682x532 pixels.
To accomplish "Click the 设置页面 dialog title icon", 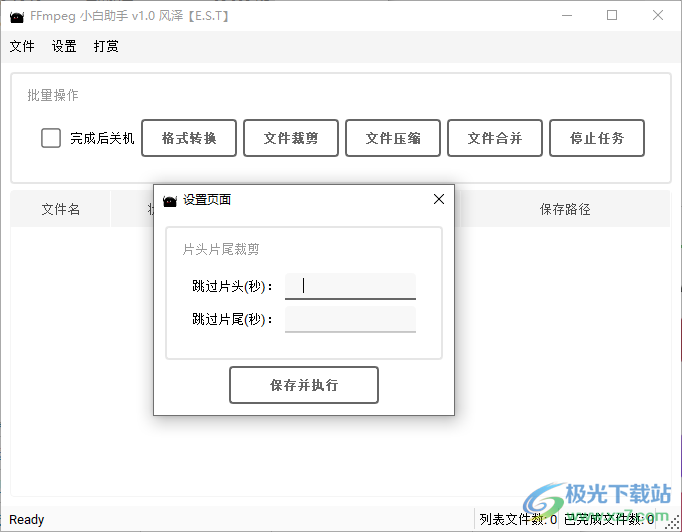I will tap(170, 201).
